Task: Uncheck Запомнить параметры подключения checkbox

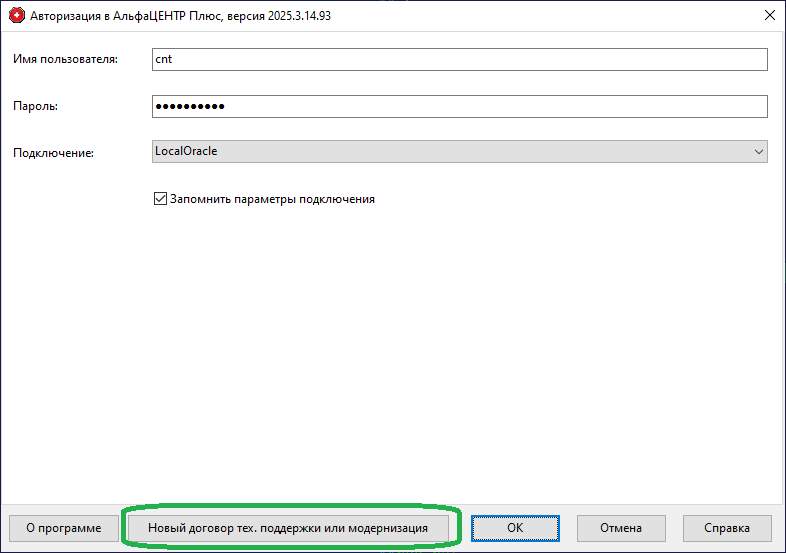Action: pyautogui.click(x=160, y=199)
